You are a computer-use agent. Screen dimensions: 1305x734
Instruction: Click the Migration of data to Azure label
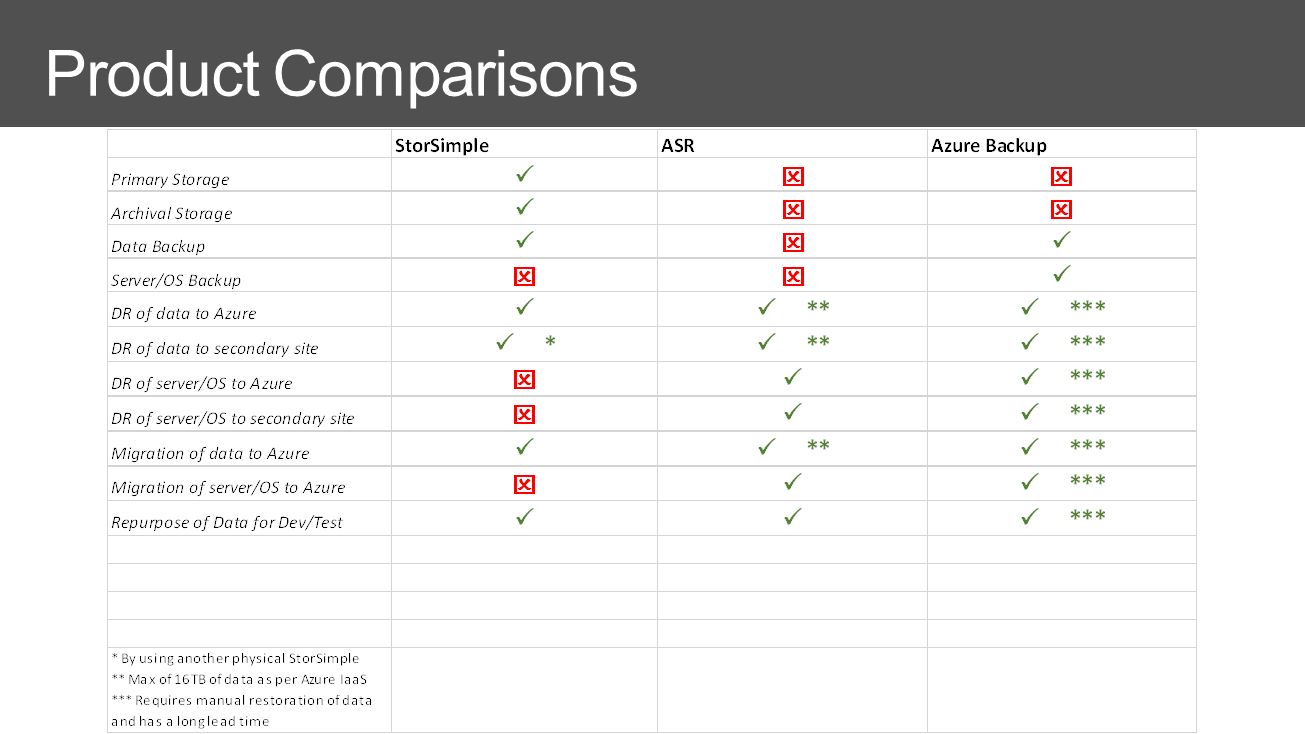210,453
